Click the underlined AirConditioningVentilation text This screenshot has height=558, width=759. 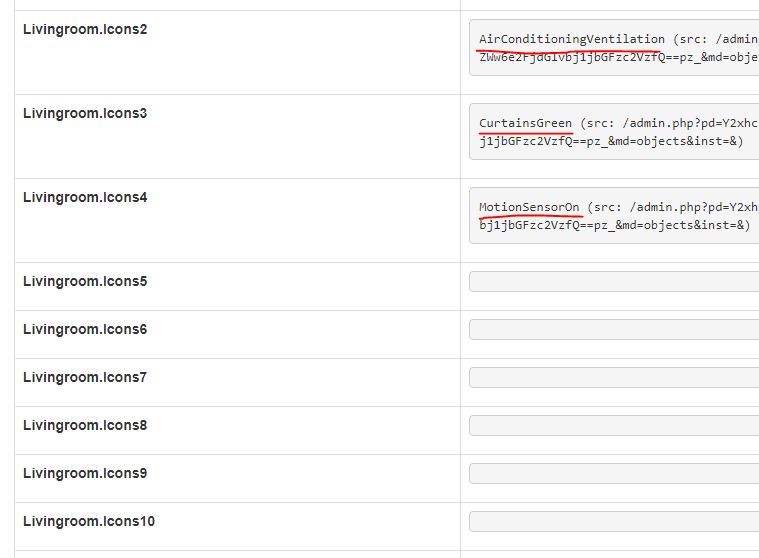point(571,39)
